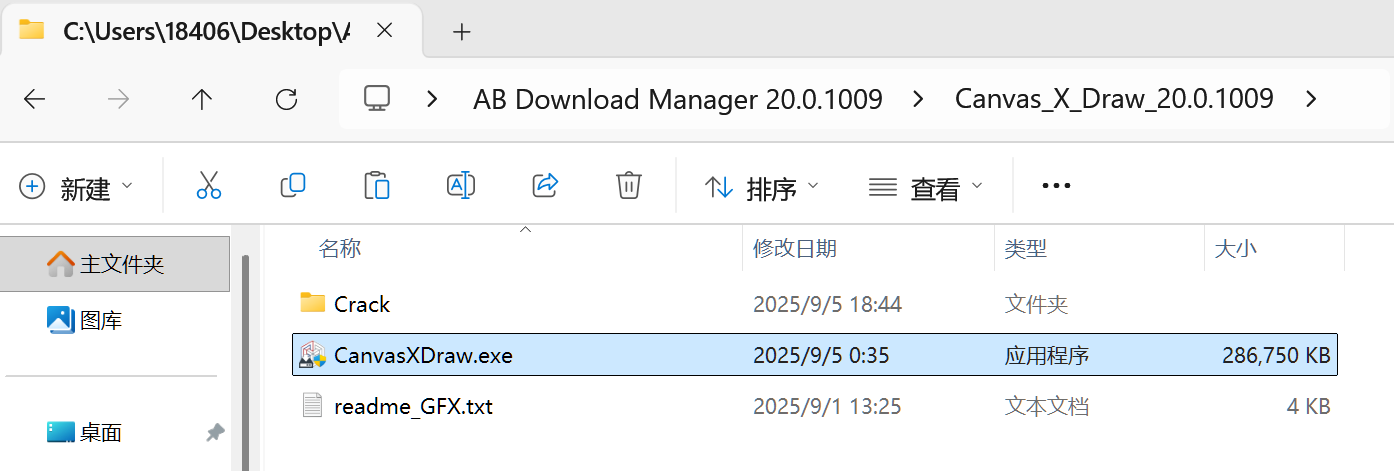Click the Cut scissors icon

(x=208, y=186)
